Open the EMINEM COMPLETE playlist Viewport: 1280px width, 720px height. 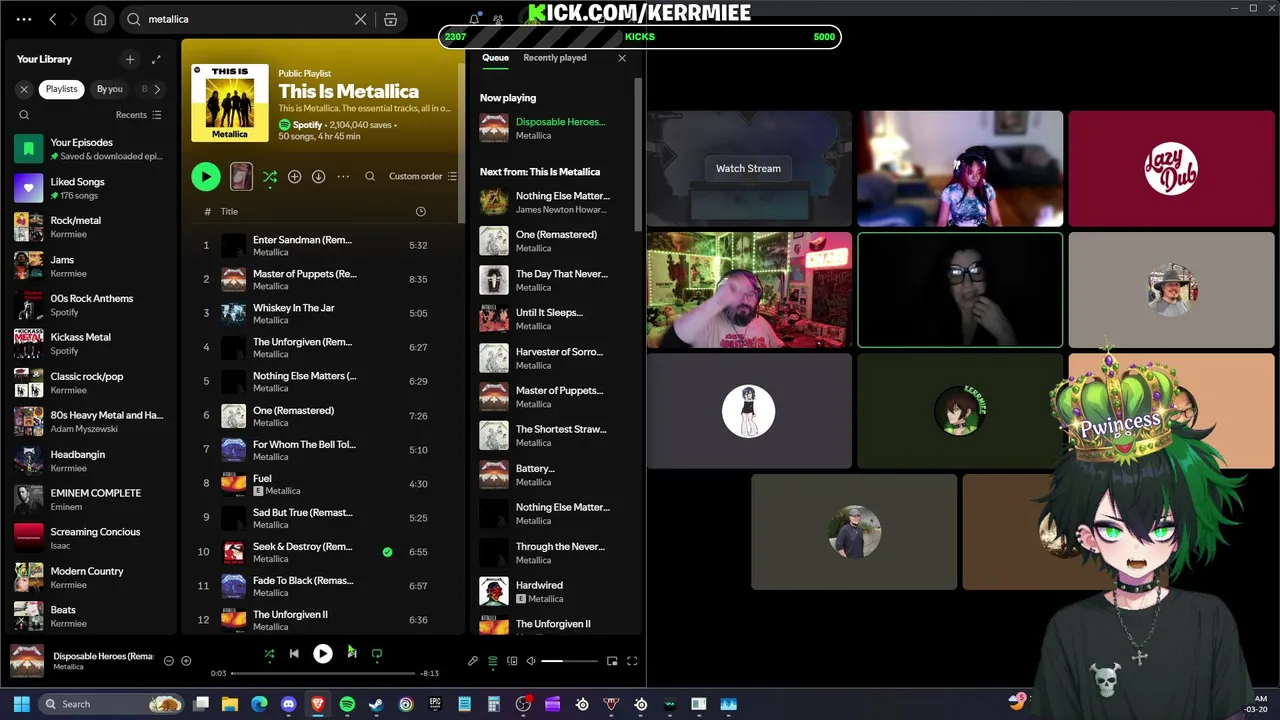pyautogui.click(x=90, y=499)
